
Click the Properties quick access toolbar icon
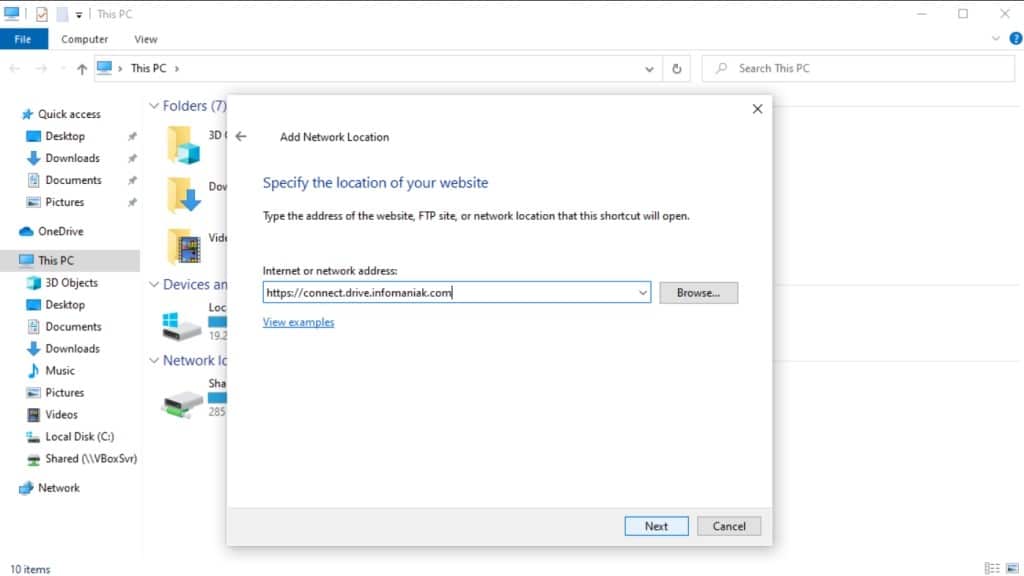[42, 14]
